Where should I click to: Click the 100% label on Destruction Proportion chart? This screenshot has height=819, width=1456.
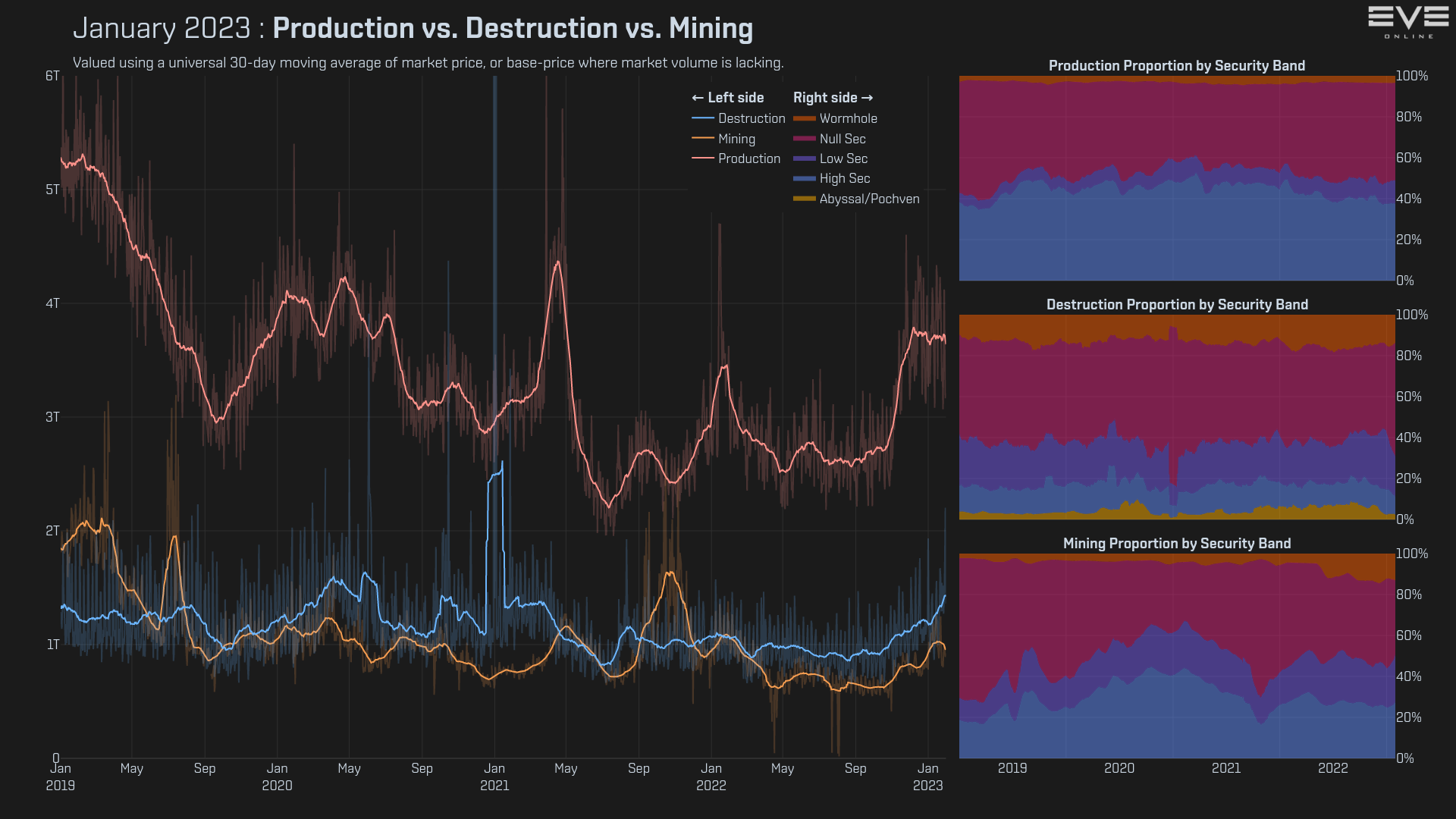click(1412, 315)
